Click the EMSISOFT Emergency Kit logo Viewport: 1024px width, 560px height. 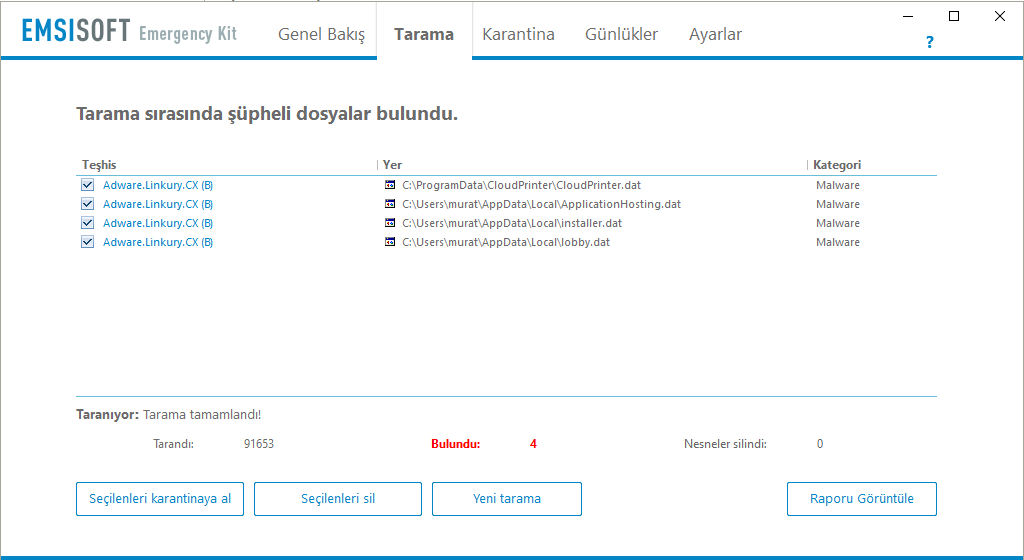tap(129, 31)
